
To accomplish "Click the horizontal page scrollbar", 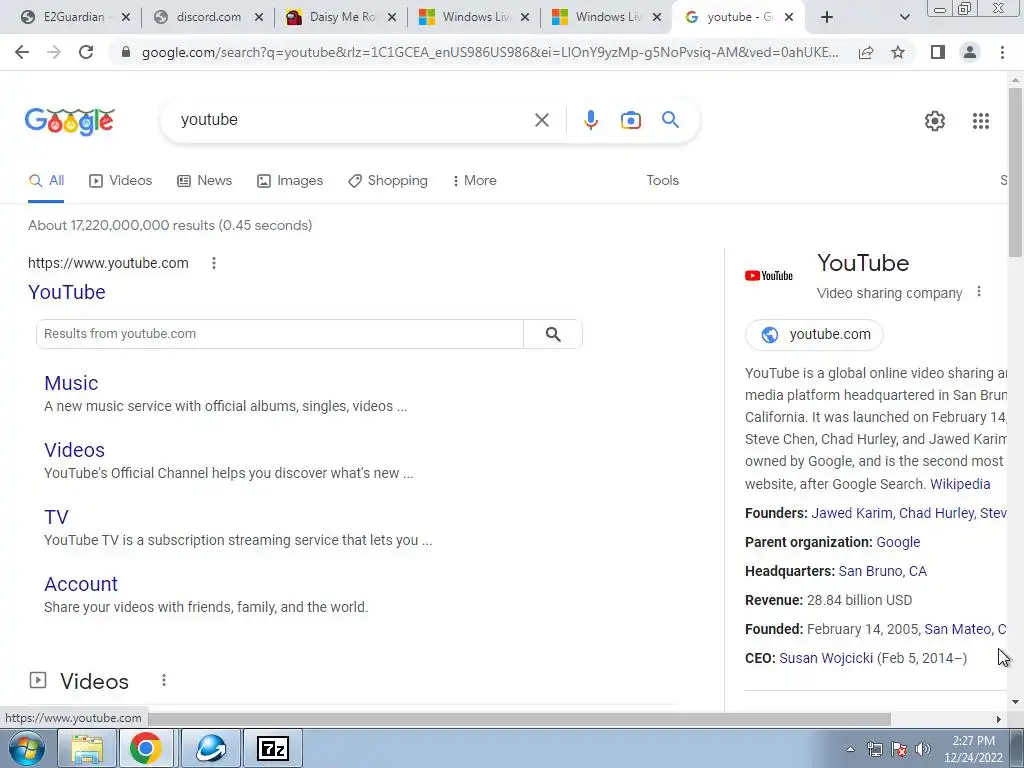I will pyautogui.click(x=519, y=719).
